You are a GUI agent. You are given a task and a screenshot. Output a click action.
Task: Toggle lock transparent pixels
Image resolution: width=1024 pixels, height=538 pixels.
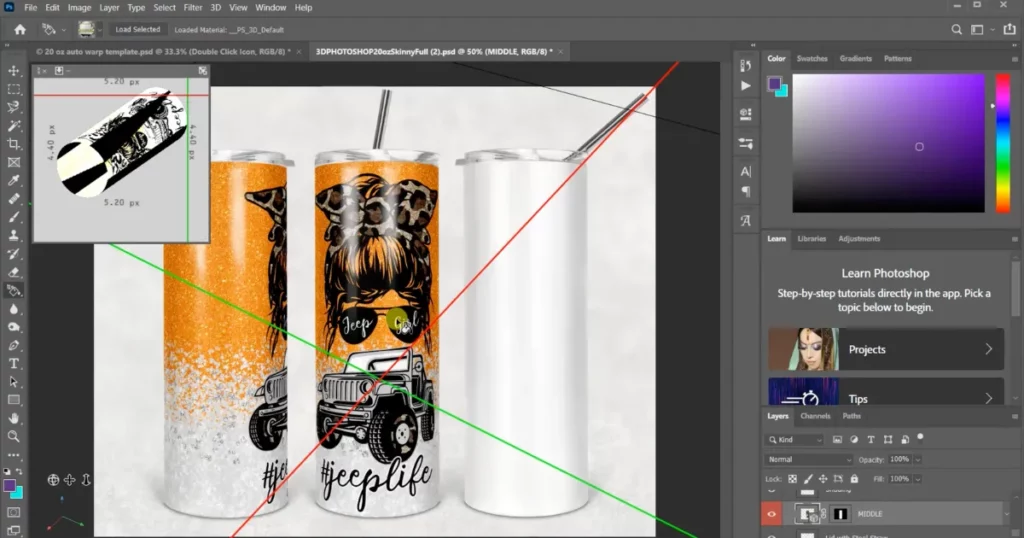click(x=792, y=479)
